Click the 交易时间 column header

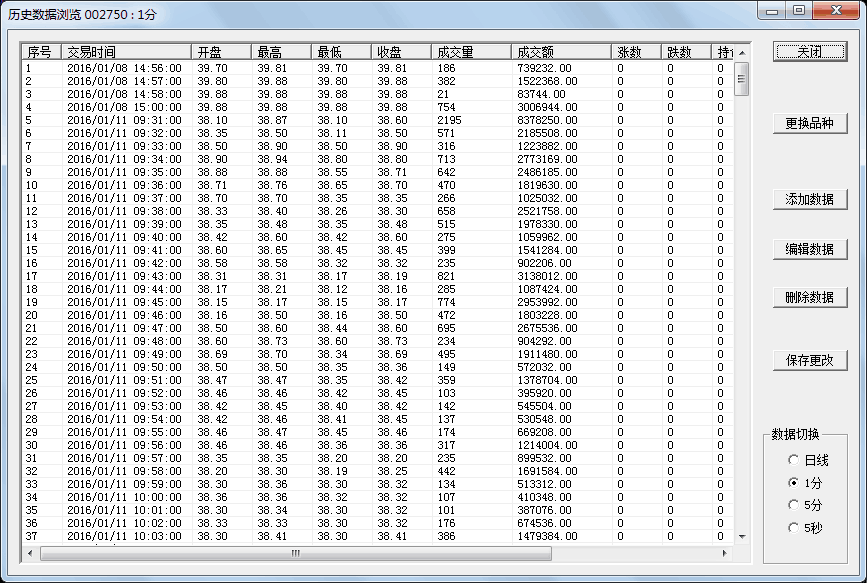tap(125, 52)
